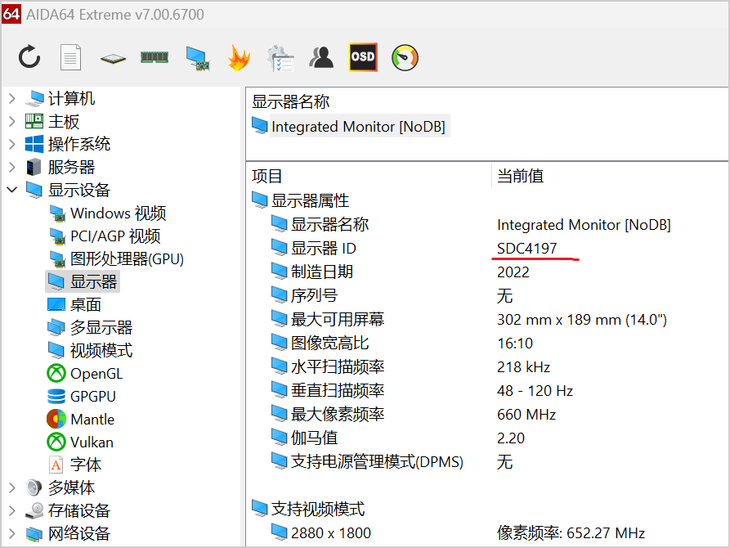Expand the 网络设备 tree node
The width and height of the screenshot is (730, 548).
click(x=12, y=534)
